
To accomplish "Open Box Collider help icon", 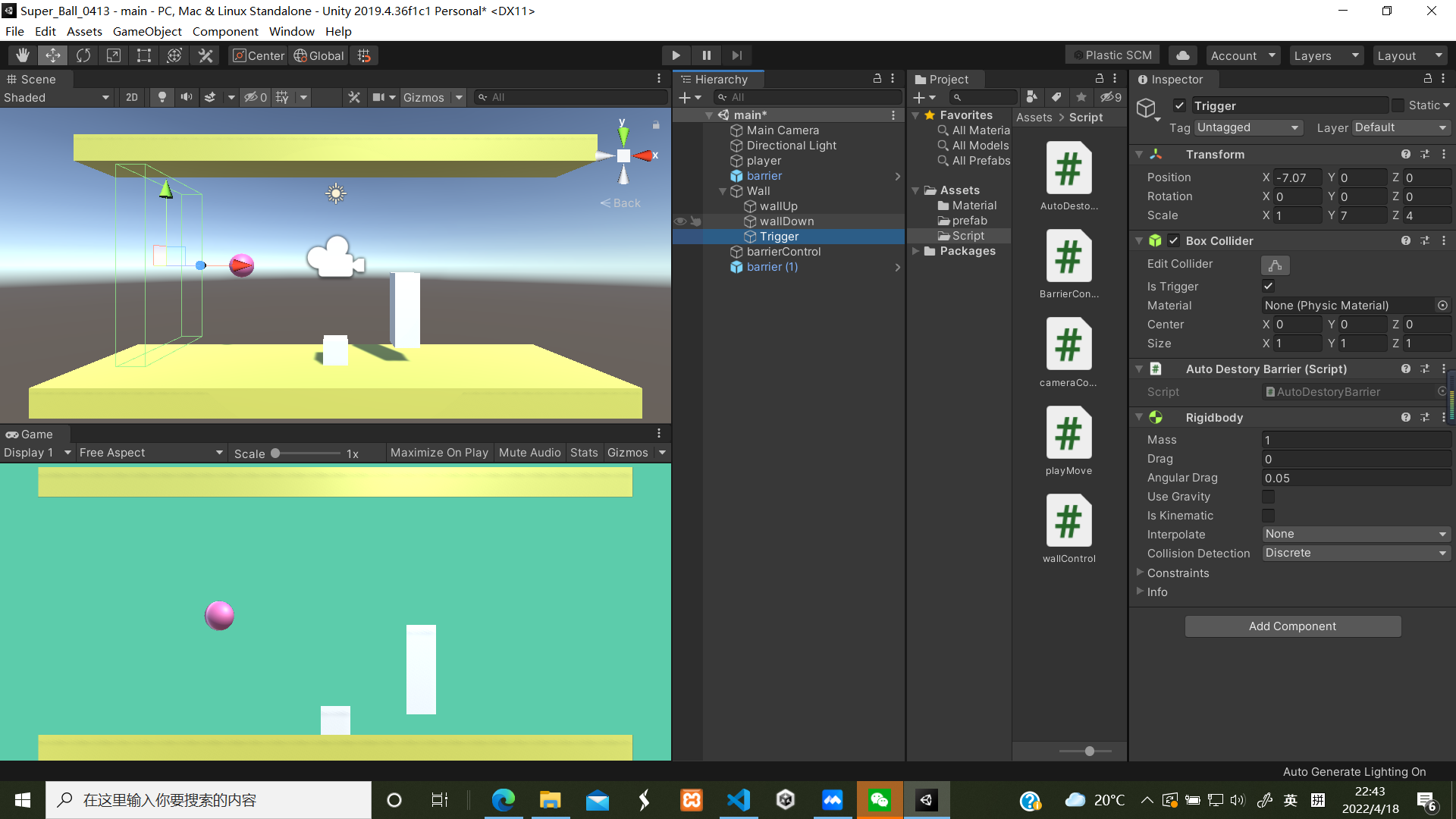I will coord(1406,240).
